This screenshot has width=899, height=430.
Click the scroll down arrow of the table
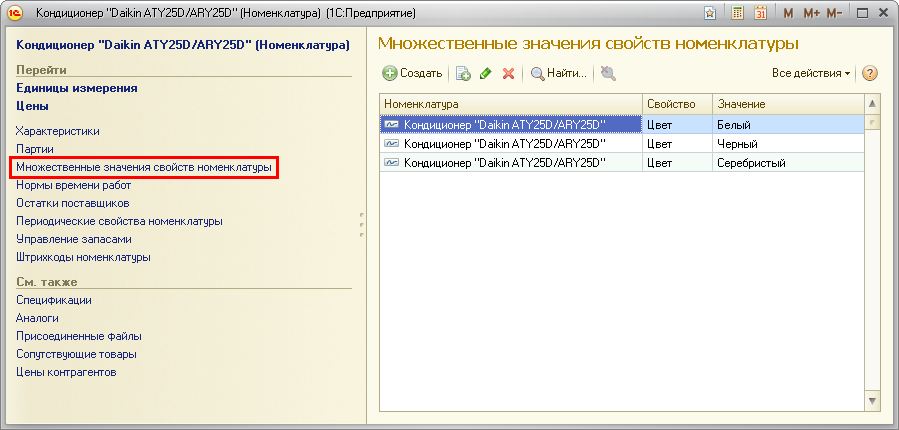(872, 400)
